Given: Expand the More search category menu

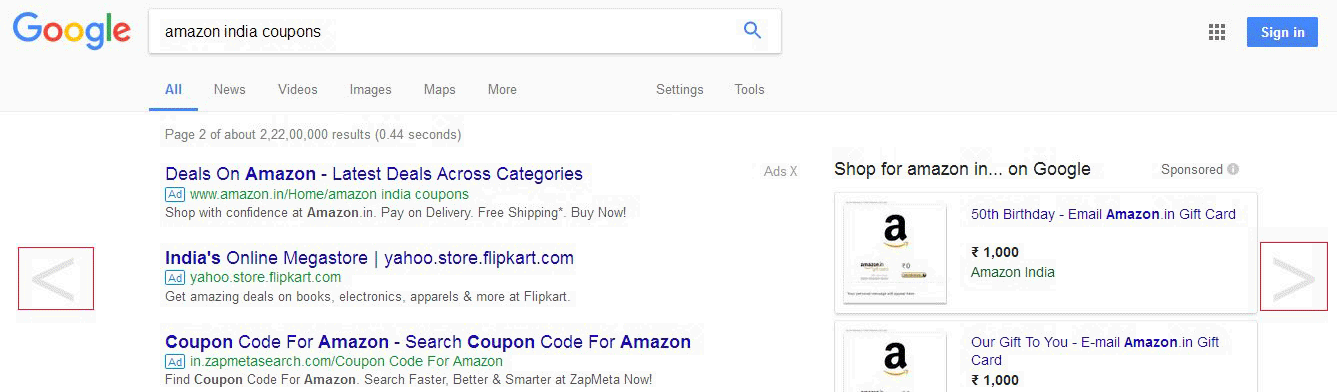Looking at the screenshot, I should coord(502,90).
